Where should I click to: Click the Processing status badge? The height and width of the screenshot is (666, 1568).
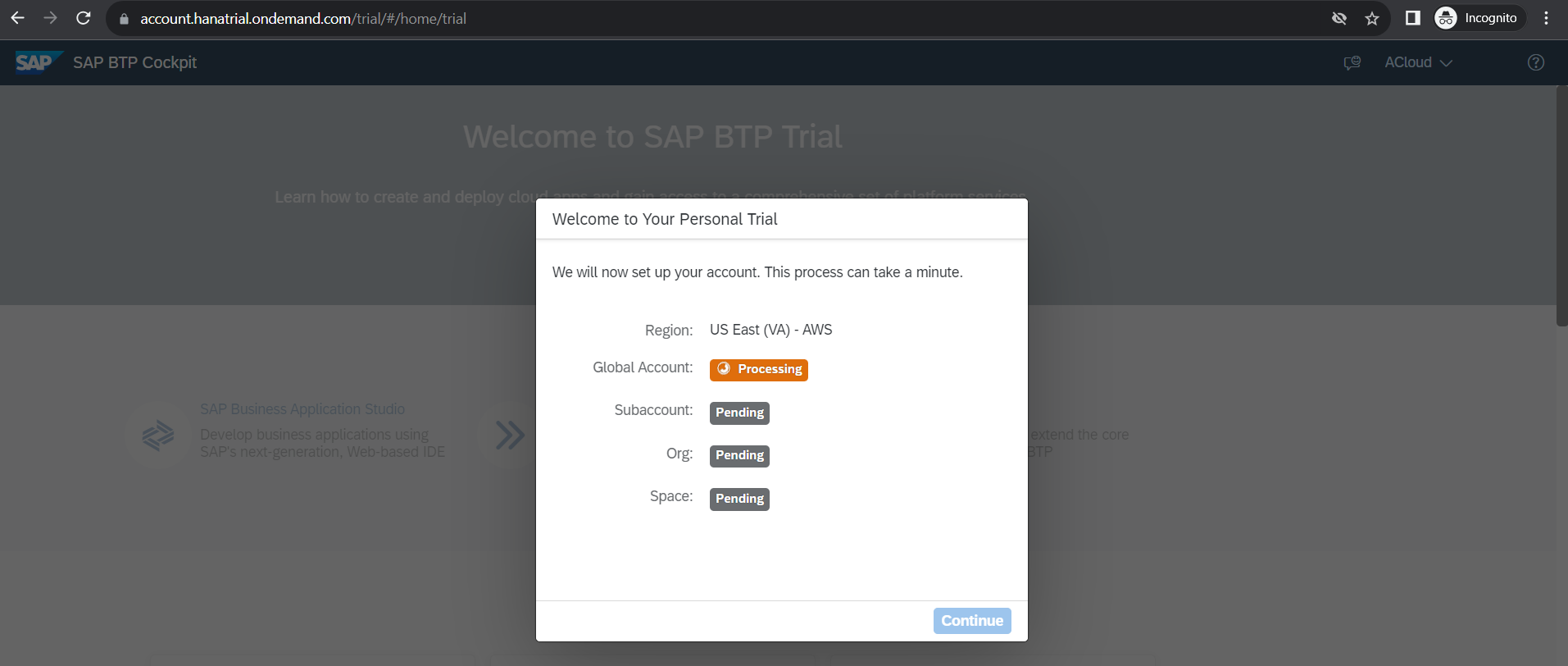pyautogui.click(x=758, y=370)
